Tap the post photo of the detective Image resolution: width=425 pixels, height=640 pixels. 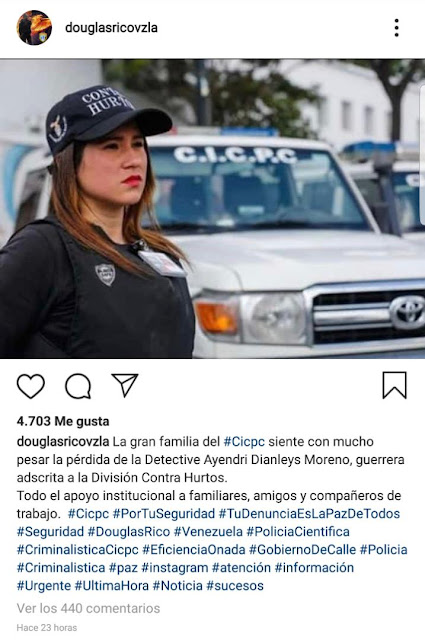pos(212,209)
